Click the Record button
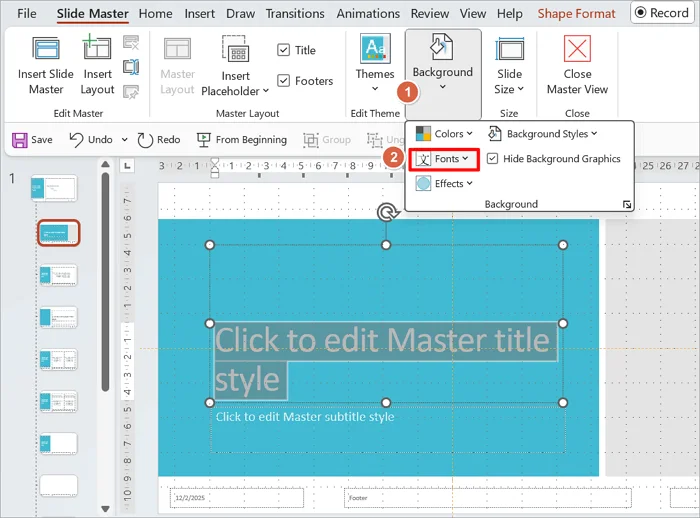This screenshot has height=518, width=700. (662, 13)
